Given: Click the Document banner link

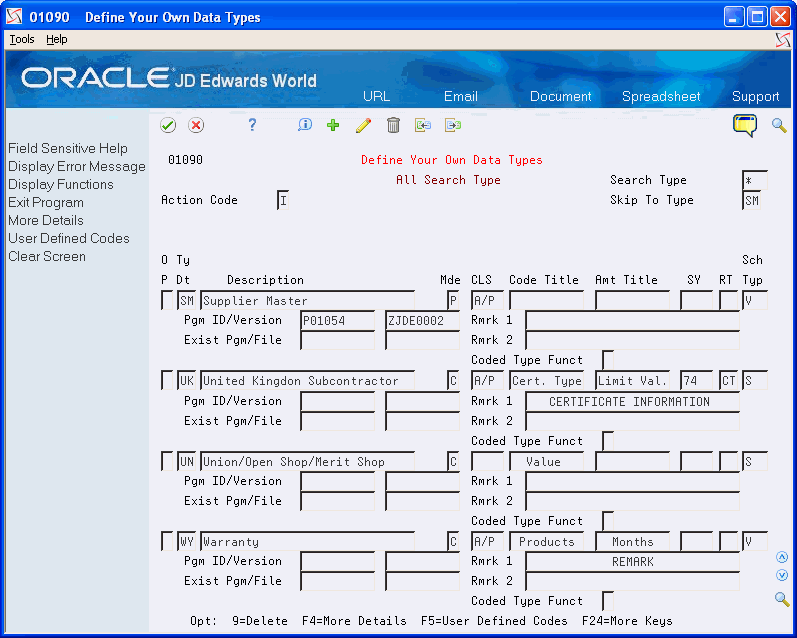Looking at the screenshot, I should tap(561, 96).
